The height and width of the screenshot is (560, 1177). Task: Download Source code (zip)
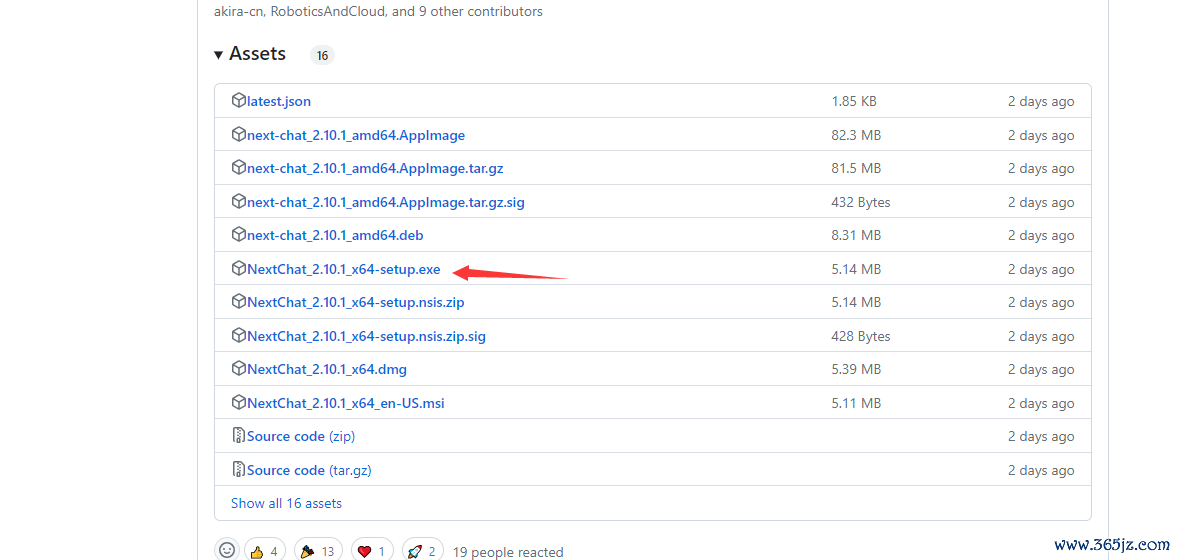pos(301,436)
